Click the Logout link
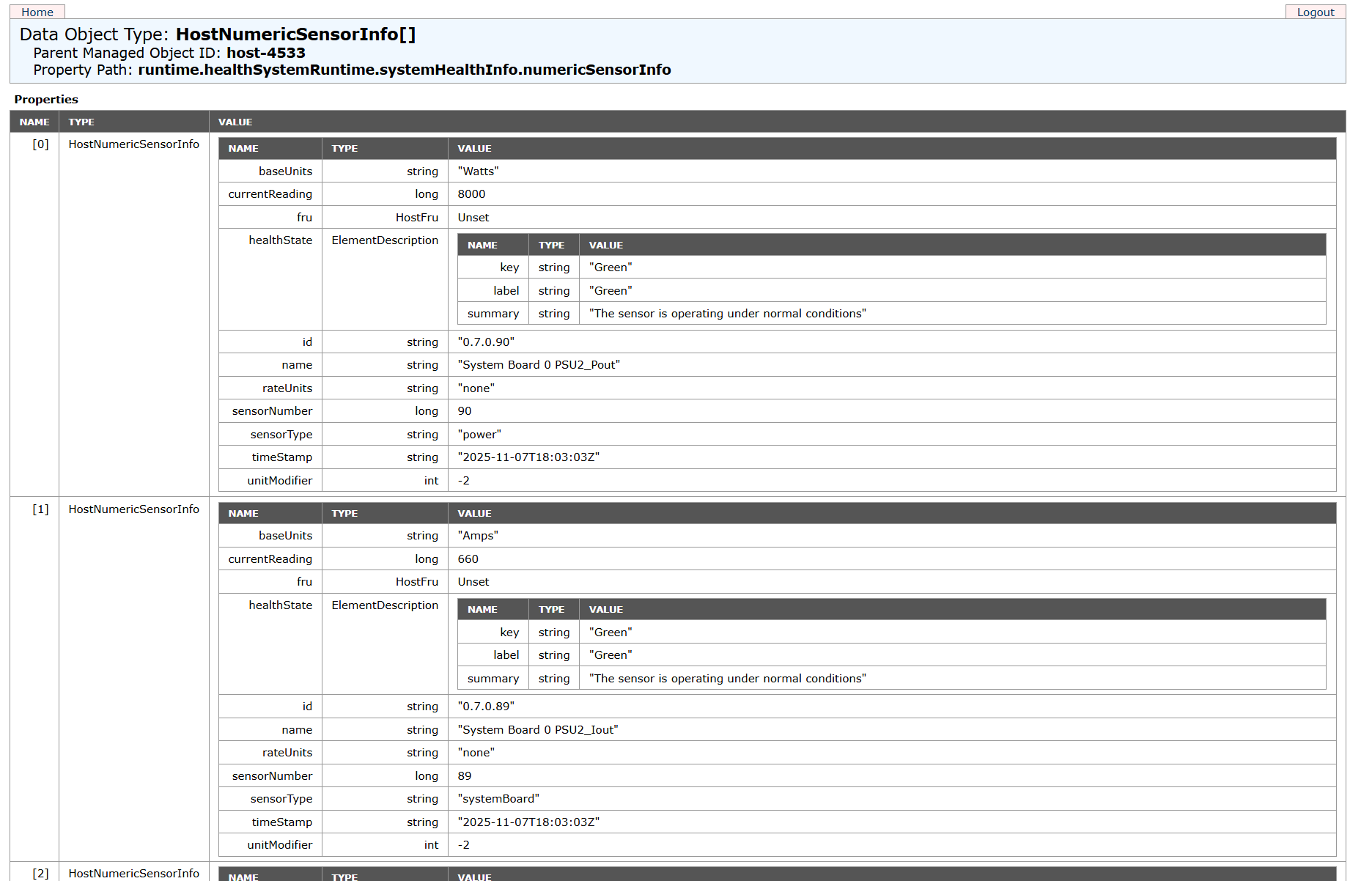This screenshot has width=1372, height=881. point(1316,12)
